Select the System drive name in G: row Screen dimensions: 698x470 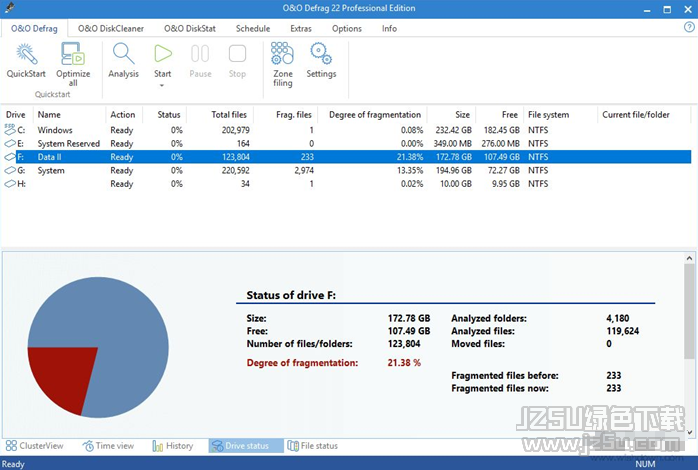51,170
